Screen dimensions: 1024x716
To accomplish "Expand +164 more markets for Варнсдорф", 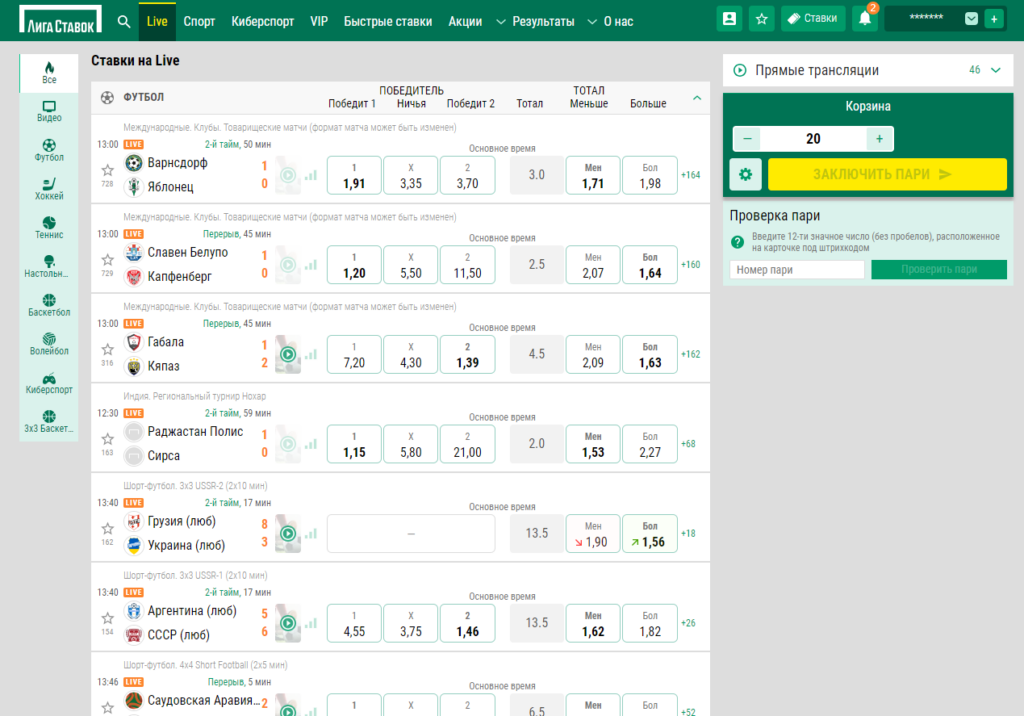I will [x=690, y=175].
